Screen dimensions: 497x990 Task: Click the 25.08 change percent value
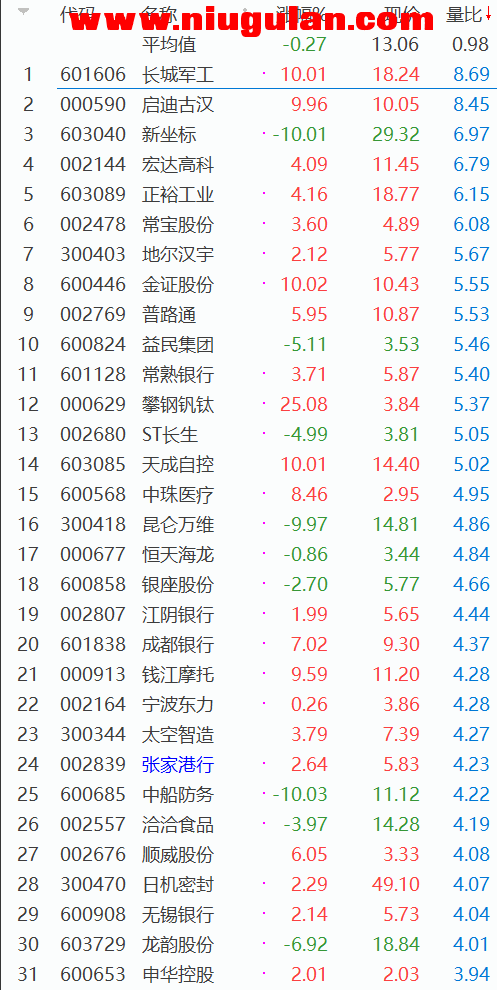(304, 405)
